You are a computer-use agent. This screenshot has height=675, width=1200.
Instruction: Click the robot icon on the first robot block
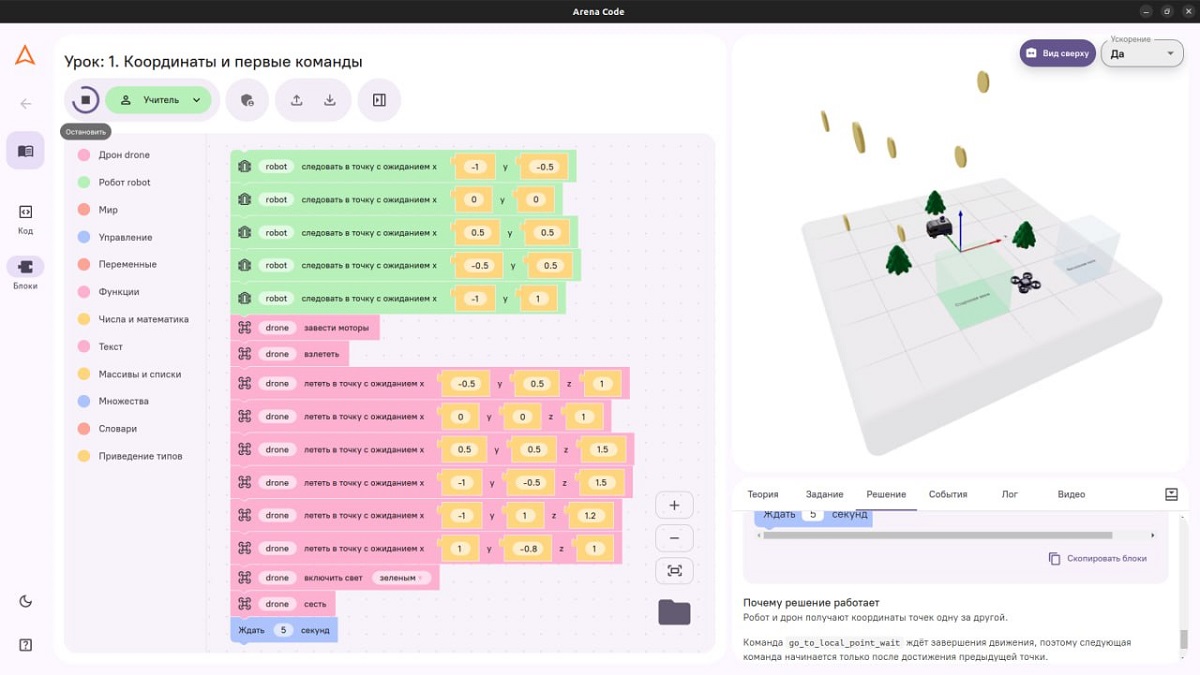(x=244, y=167)
